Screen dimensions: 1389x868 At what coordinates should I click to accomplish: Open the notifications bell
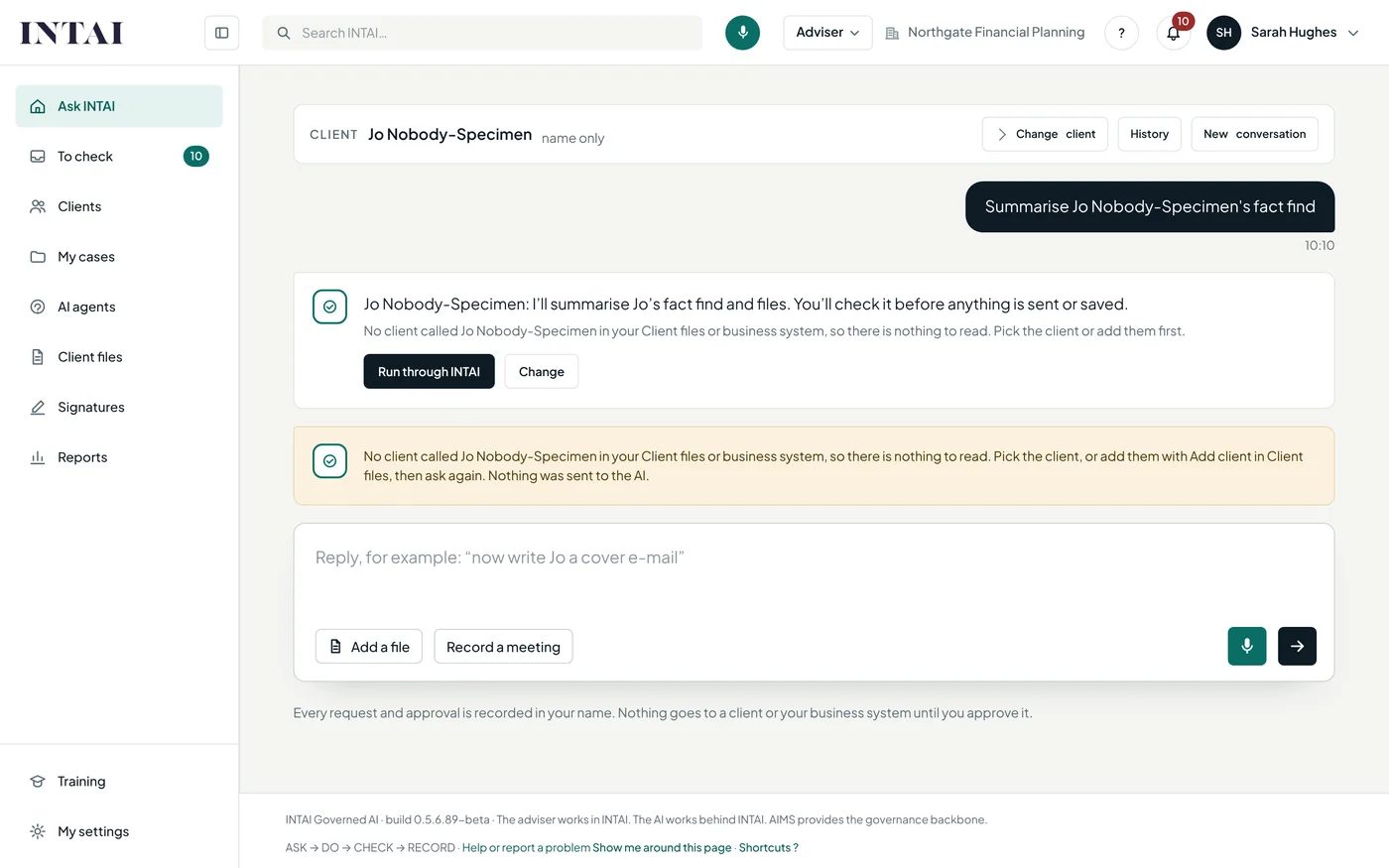tap(1174, 33)
